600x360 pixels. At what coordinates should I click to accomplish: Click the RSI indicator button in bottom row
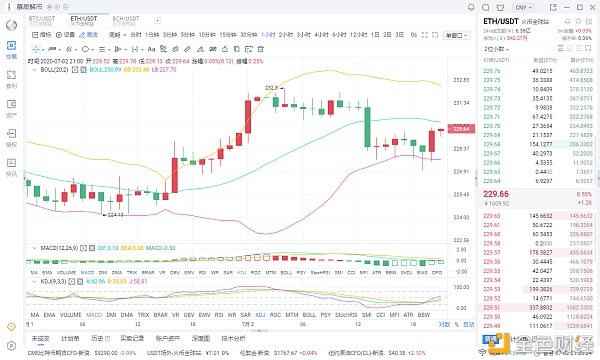click(219, 315)
